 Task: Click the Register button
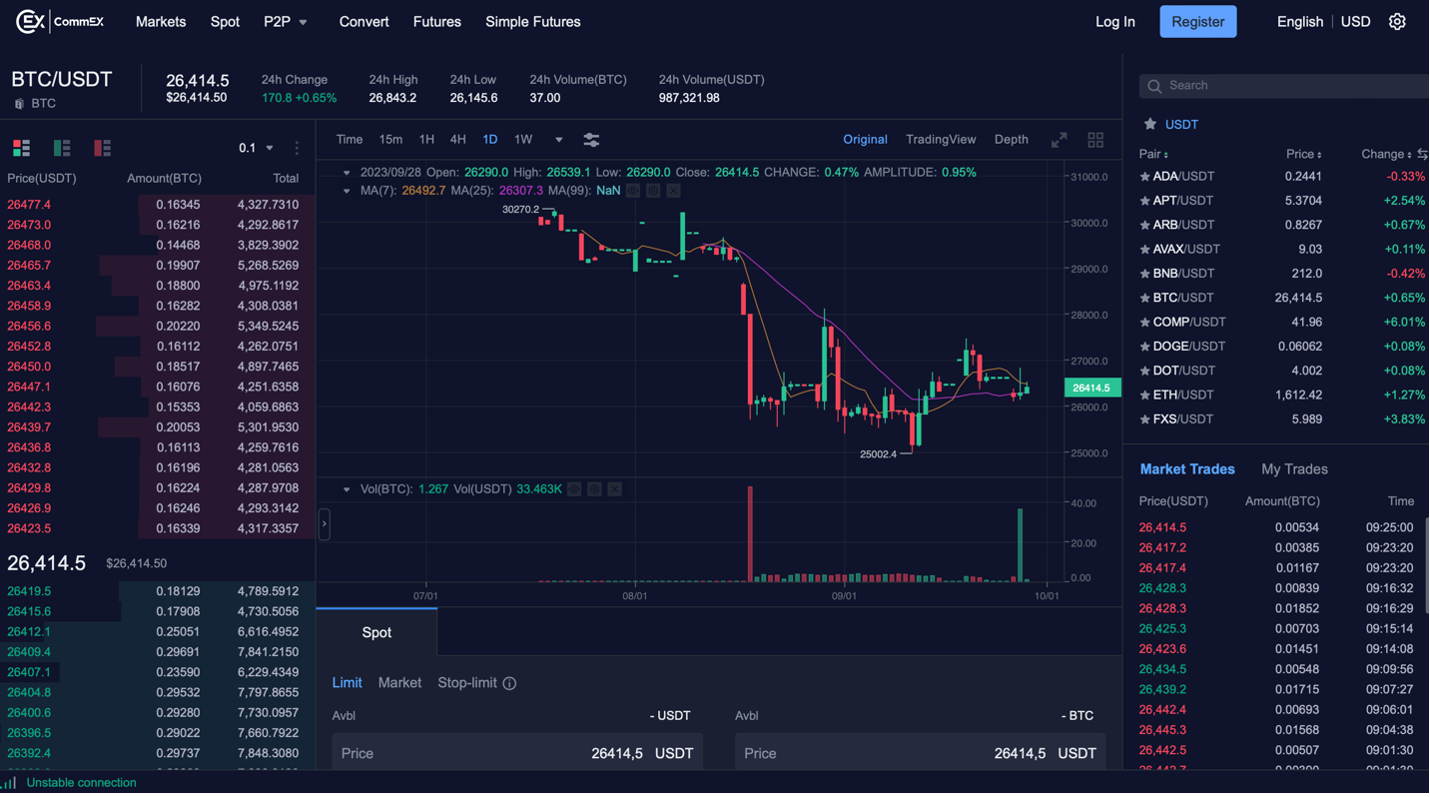1198,22
